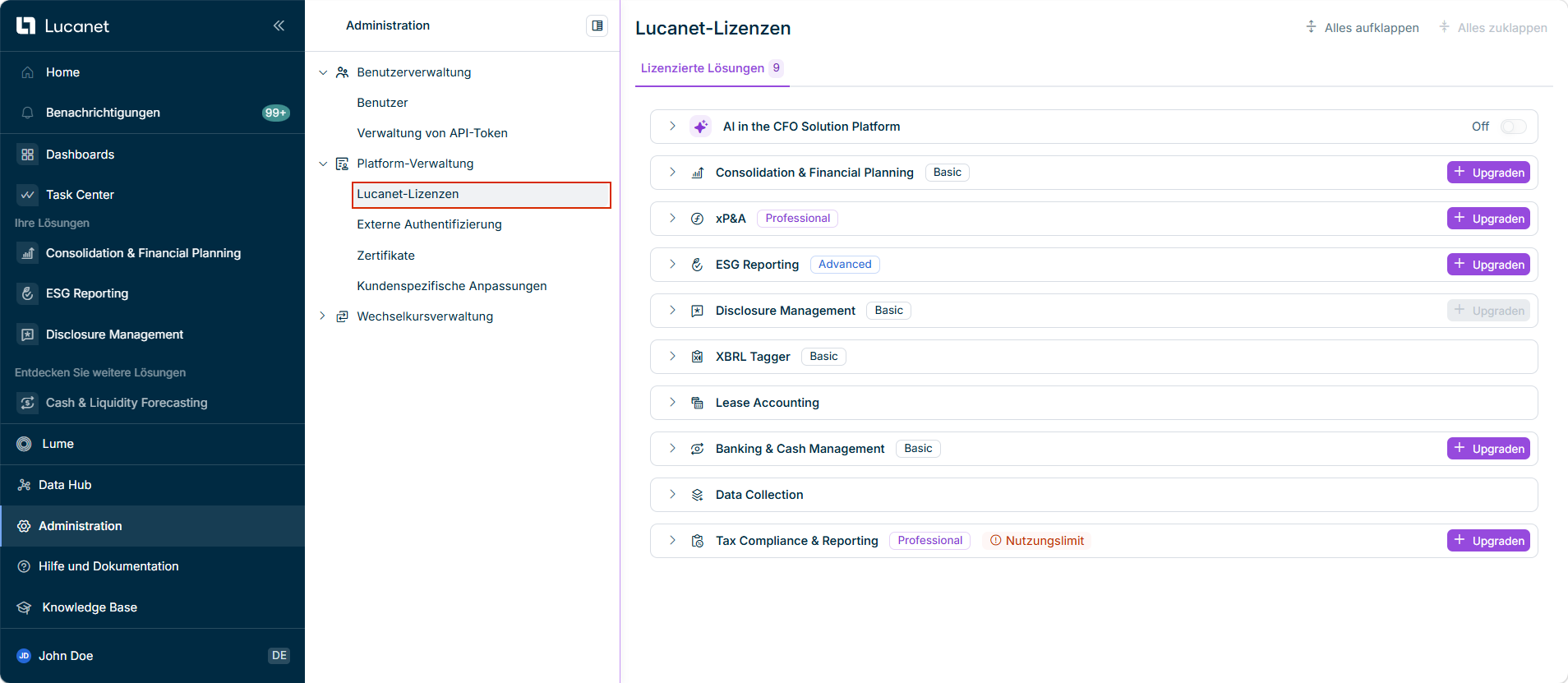Click Alles zuklappen
This screenshot has height=683, width=1568.
pos(1493,28)
